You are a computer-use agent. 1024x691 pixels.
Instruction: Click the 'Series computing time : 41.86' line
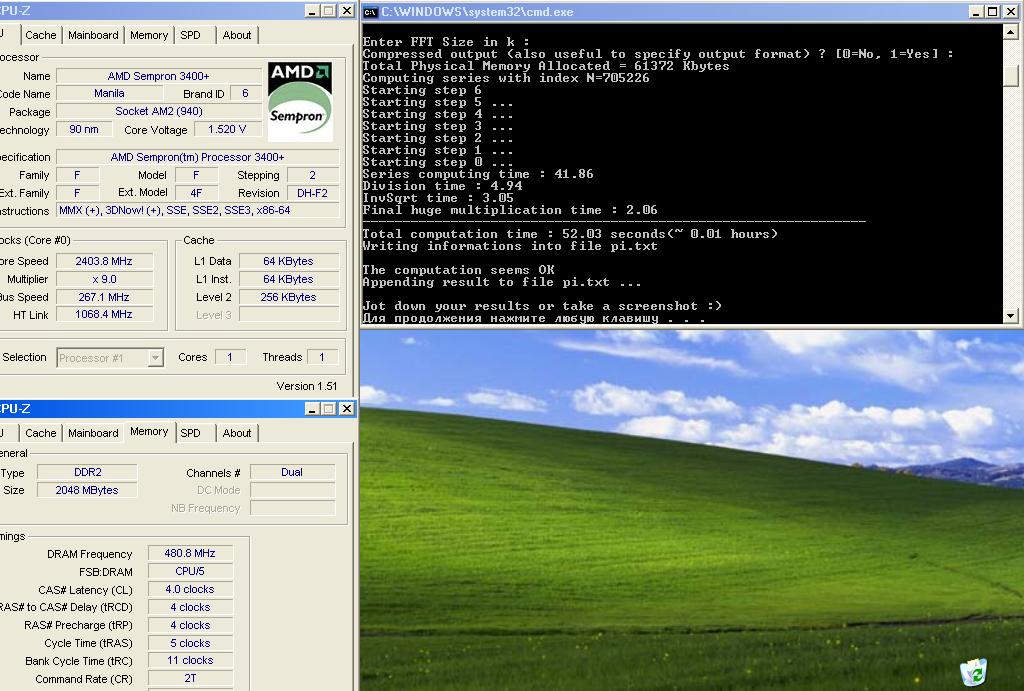[478, 174]
